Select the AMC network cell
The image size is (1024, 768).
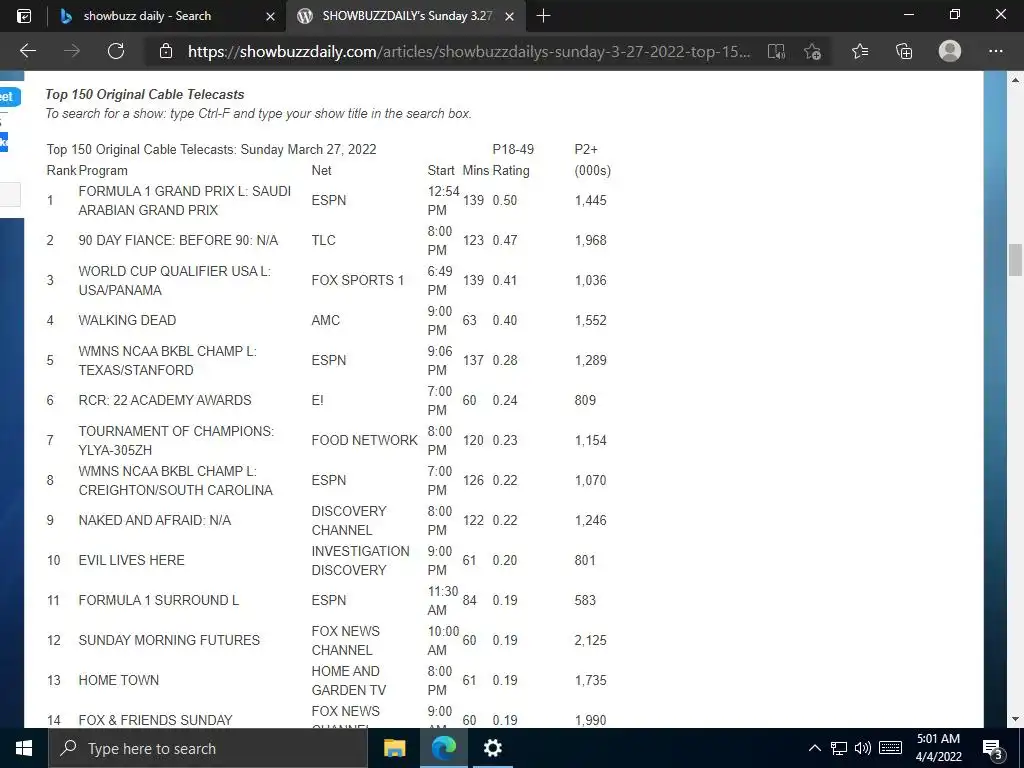coord(326,320)
